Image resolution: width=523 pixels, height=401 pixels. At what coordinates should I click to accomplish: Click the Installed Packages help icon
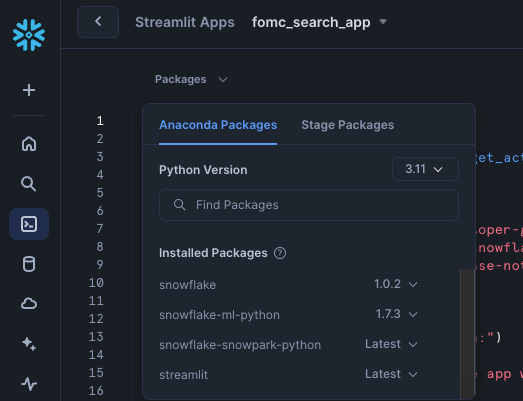pyautogui.click(x=280, y=253)
